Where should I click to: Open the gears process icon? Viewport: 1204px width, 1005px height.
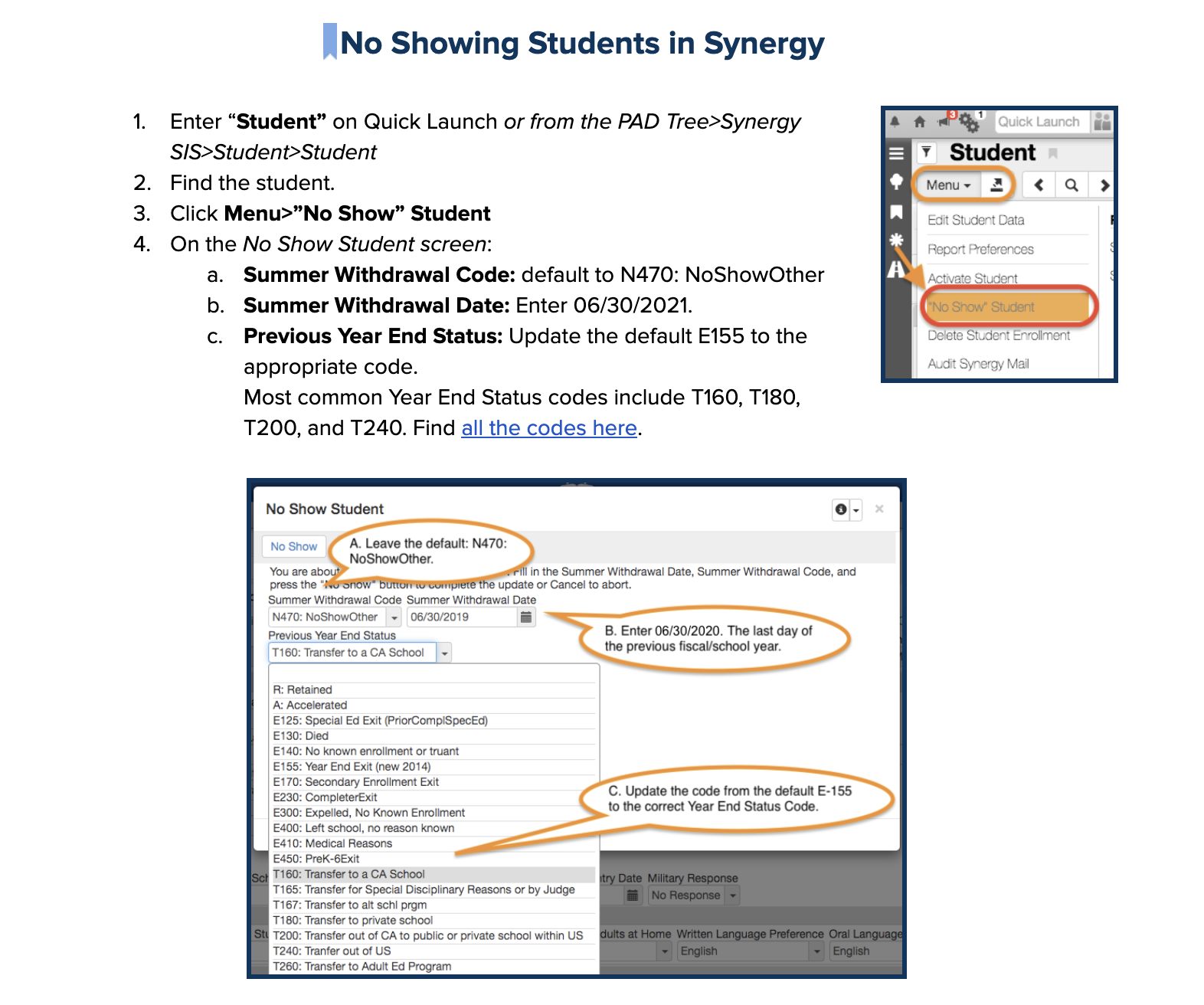coord(970,122)
